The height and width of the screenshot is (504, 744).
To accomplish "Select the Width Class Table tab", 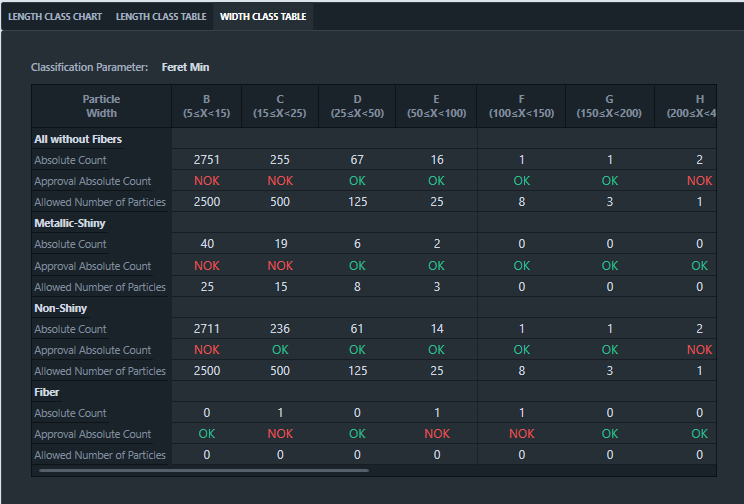I will point(262,17).
